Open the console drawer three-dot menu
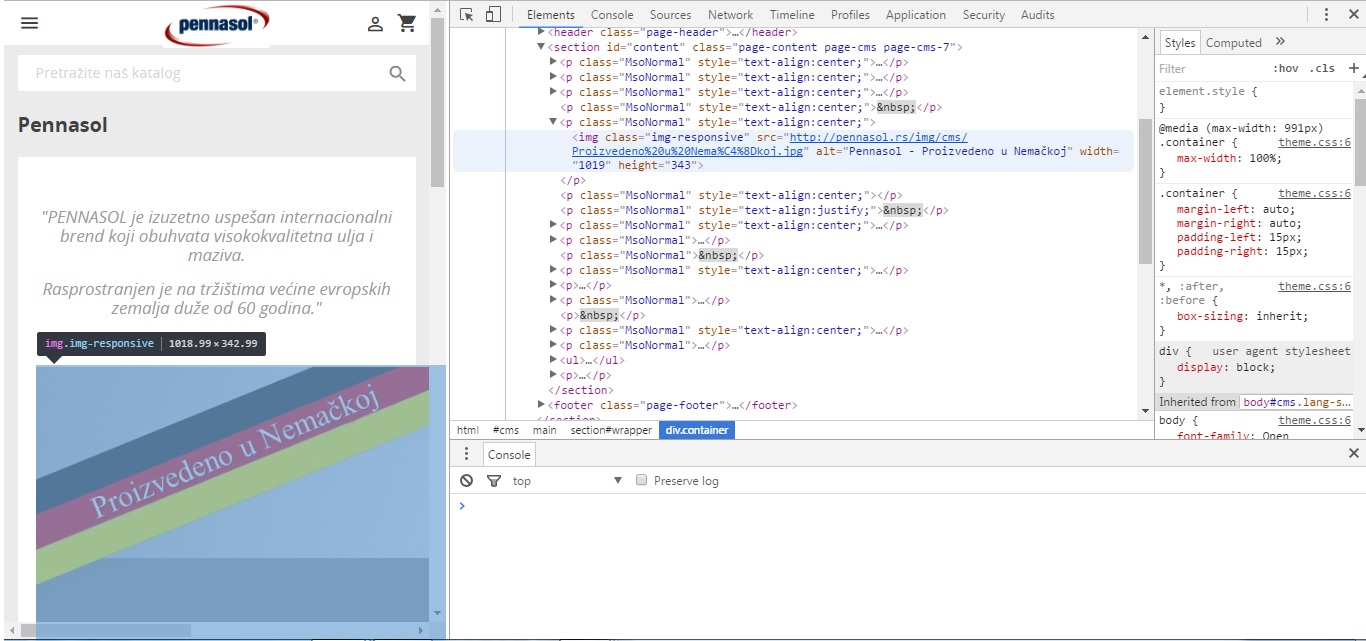Screen dimensions: 1366x641 point(466,454)
